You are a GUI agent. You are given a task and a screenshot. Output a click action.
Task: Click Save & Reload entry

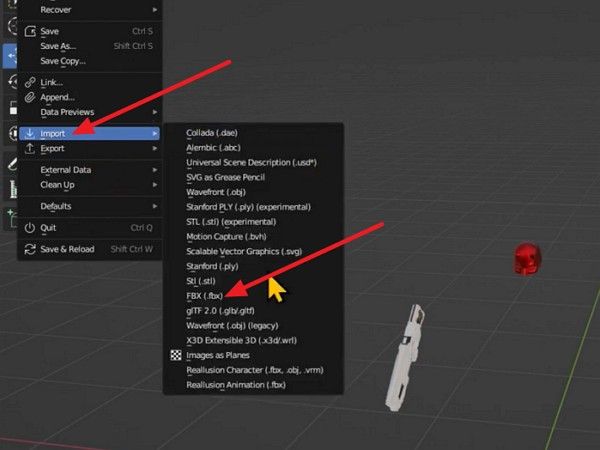coord(90,249)
